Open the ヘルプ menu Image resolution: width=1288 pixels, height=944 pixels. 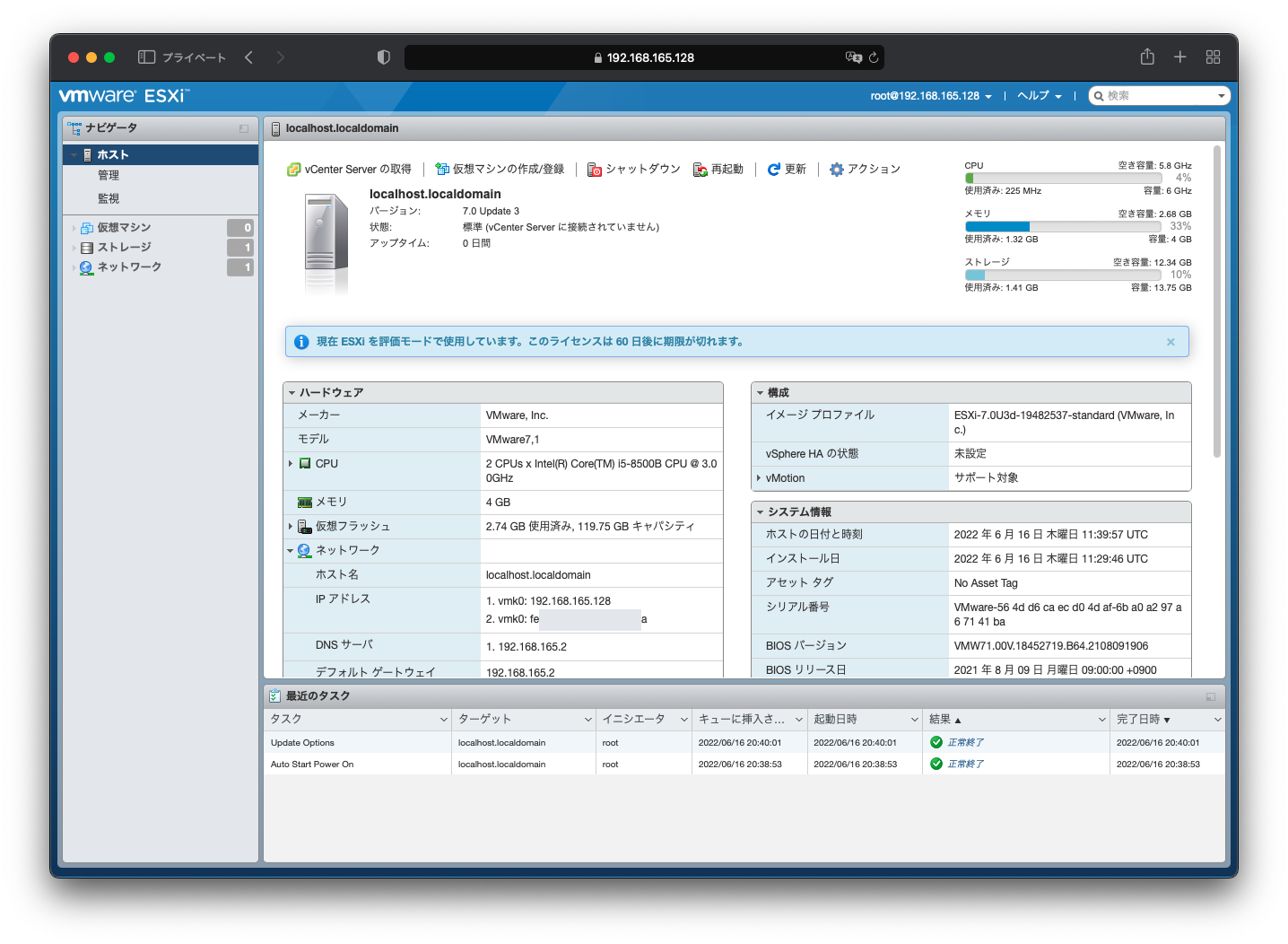(x=1039, y=96)
